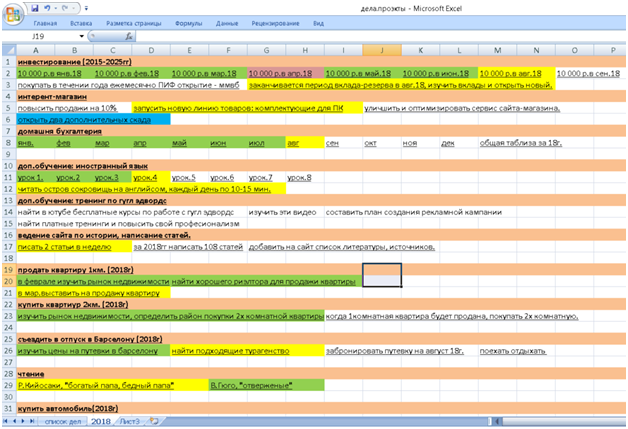Viewport: 628px width, 429px height.
Task: Go to next sheet tab arrow
Action: (23, 421)
